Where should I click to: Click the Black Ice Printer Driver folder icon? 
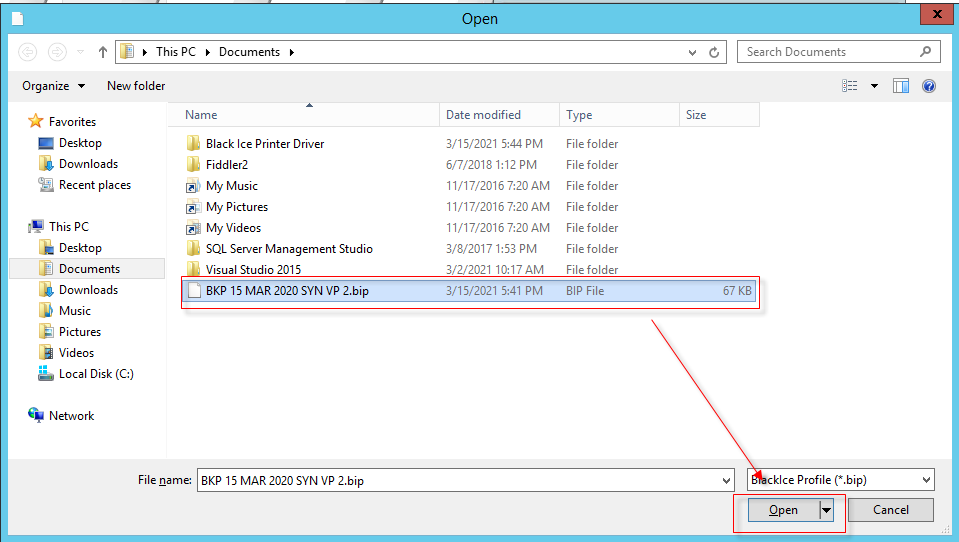[193, 144]
